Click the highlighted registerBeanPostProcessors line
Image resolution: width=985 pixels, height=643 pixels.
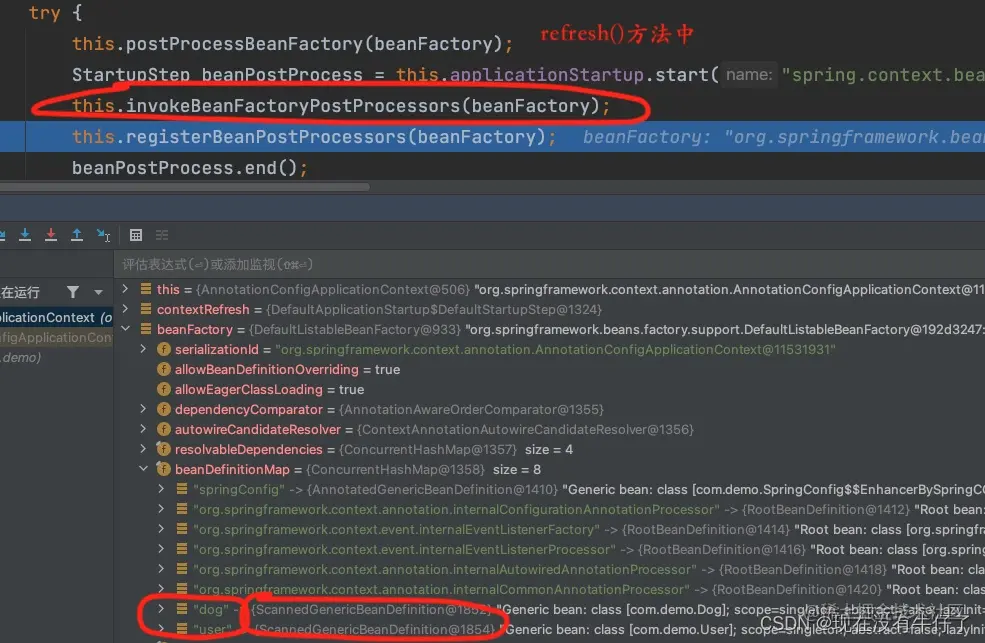[492, 137]
